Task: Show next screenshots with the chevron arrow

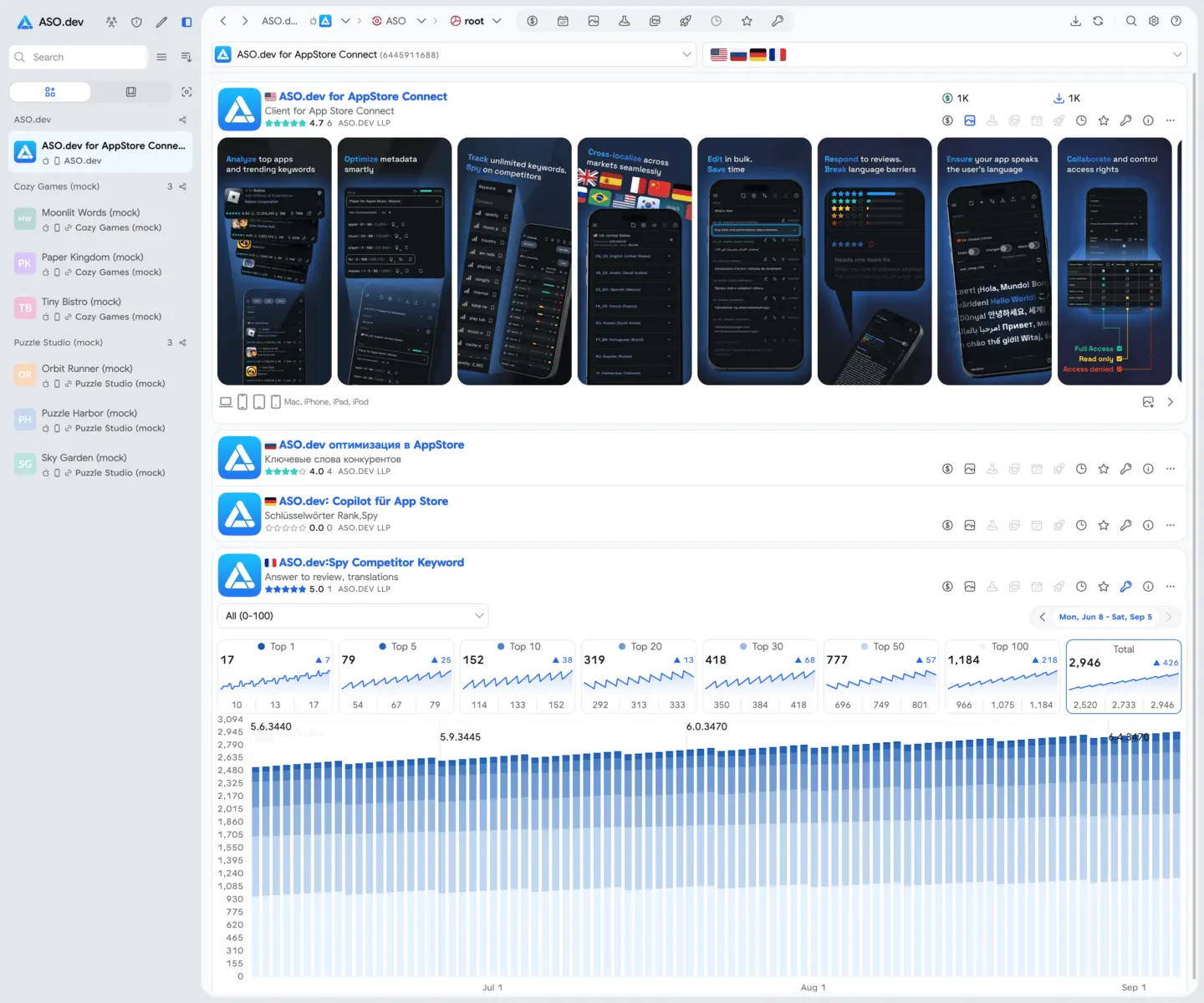Action: click(x=1171, y=402)
